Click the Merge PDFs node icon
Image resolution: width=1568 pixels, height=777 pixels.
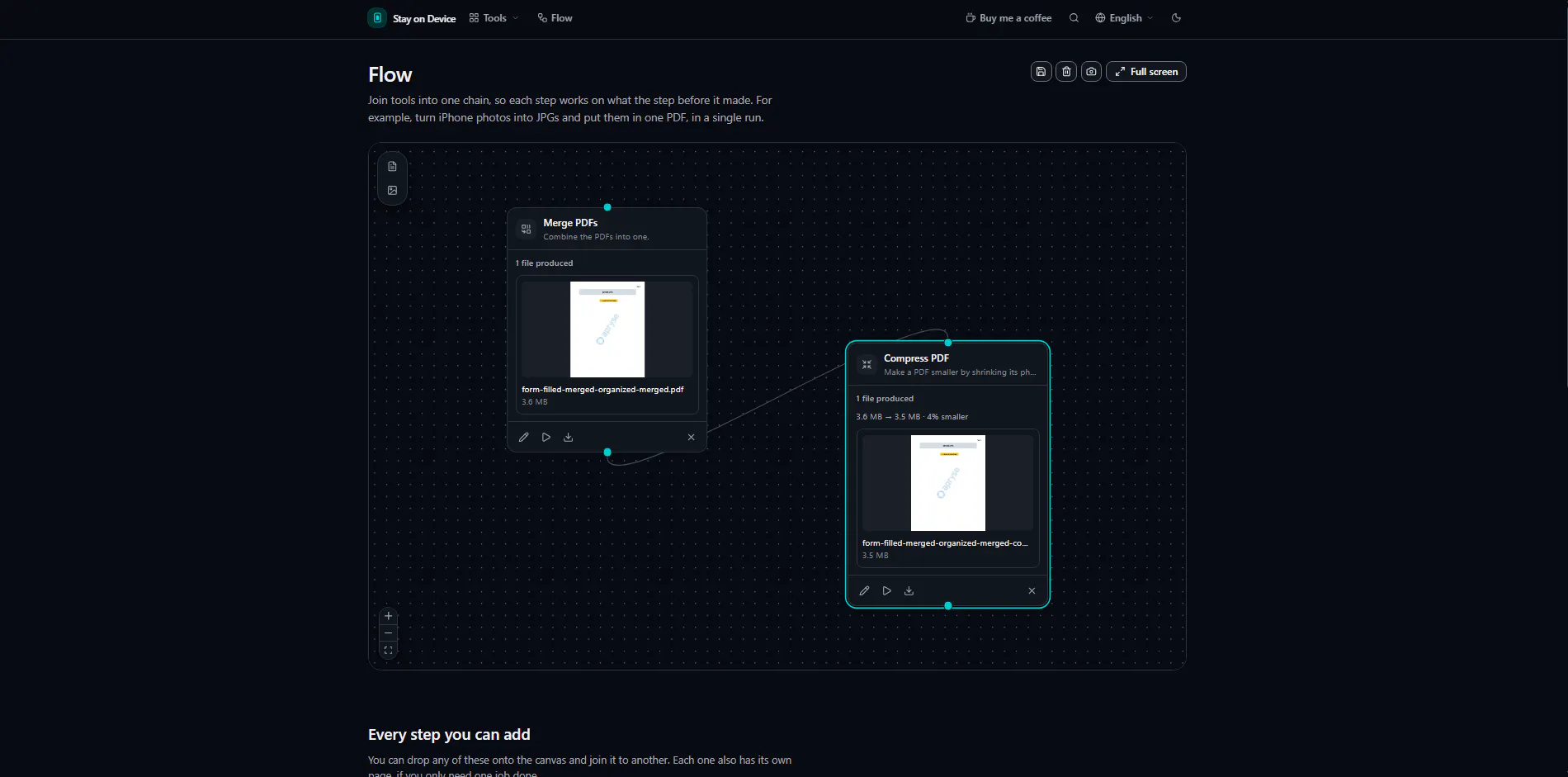[x=526, y=229]
